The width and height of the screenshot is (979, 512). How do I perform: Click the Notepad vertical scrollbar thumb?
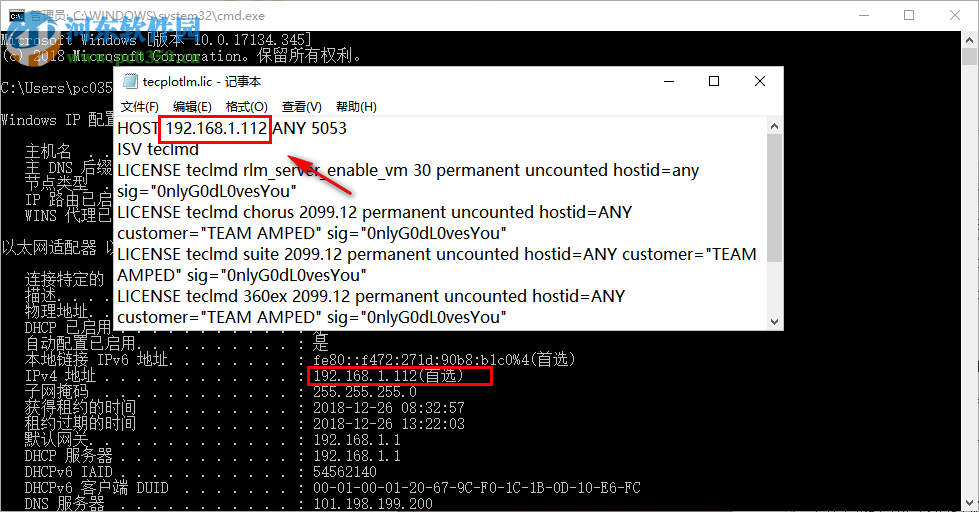point(774,198)
